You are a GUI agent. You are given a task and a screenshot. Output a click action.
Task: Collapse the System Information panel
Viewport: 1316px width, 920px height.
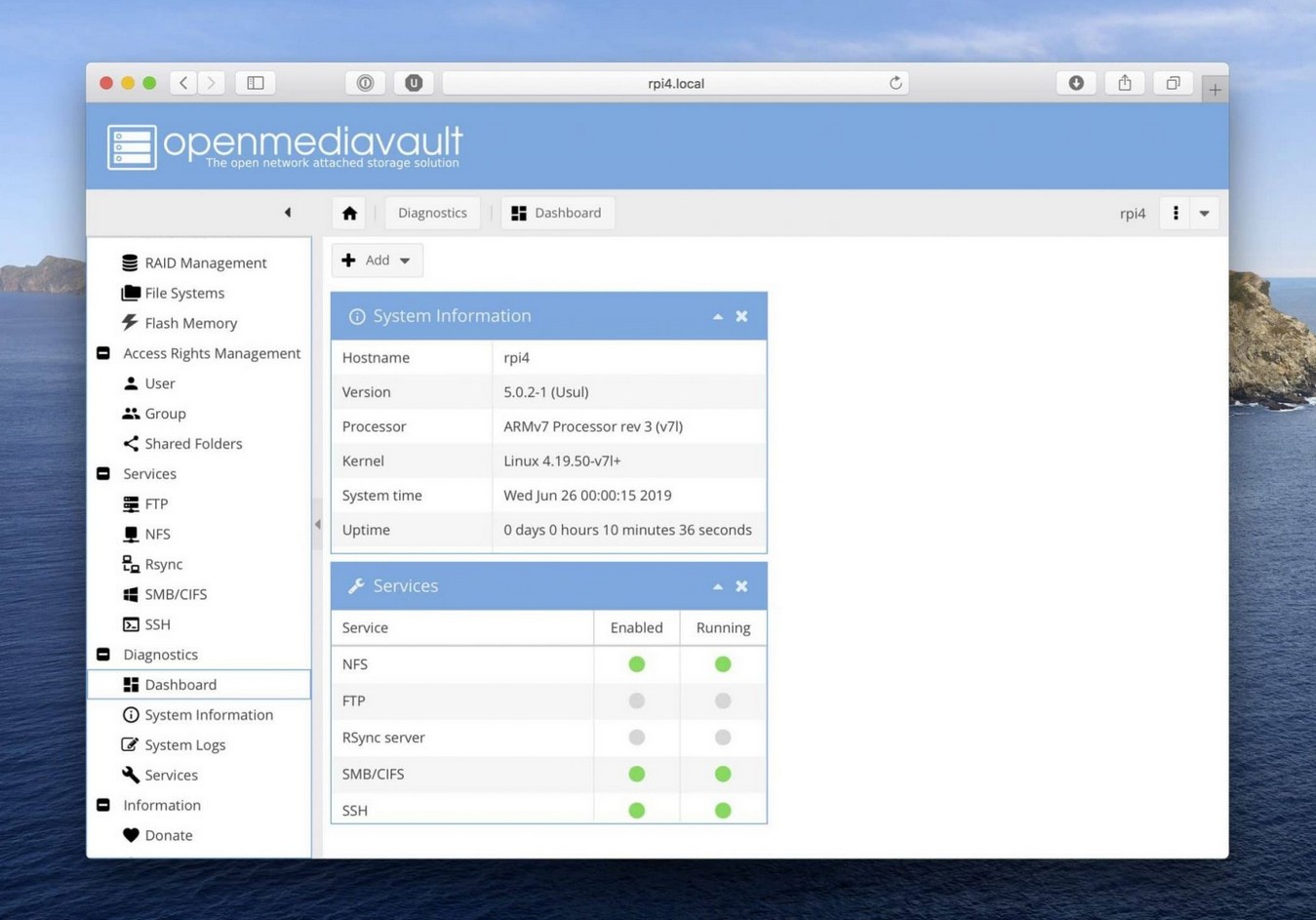point(718,316)
